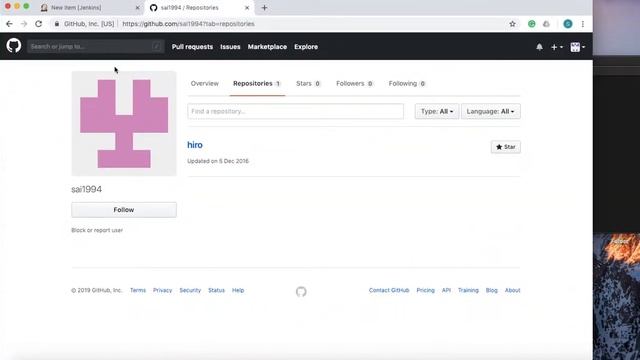This screenshot has width=640, height=360.
Task: Select the sai1994 / Repositories browser tab
Action: pyautogui.click(x=199, y=8)
